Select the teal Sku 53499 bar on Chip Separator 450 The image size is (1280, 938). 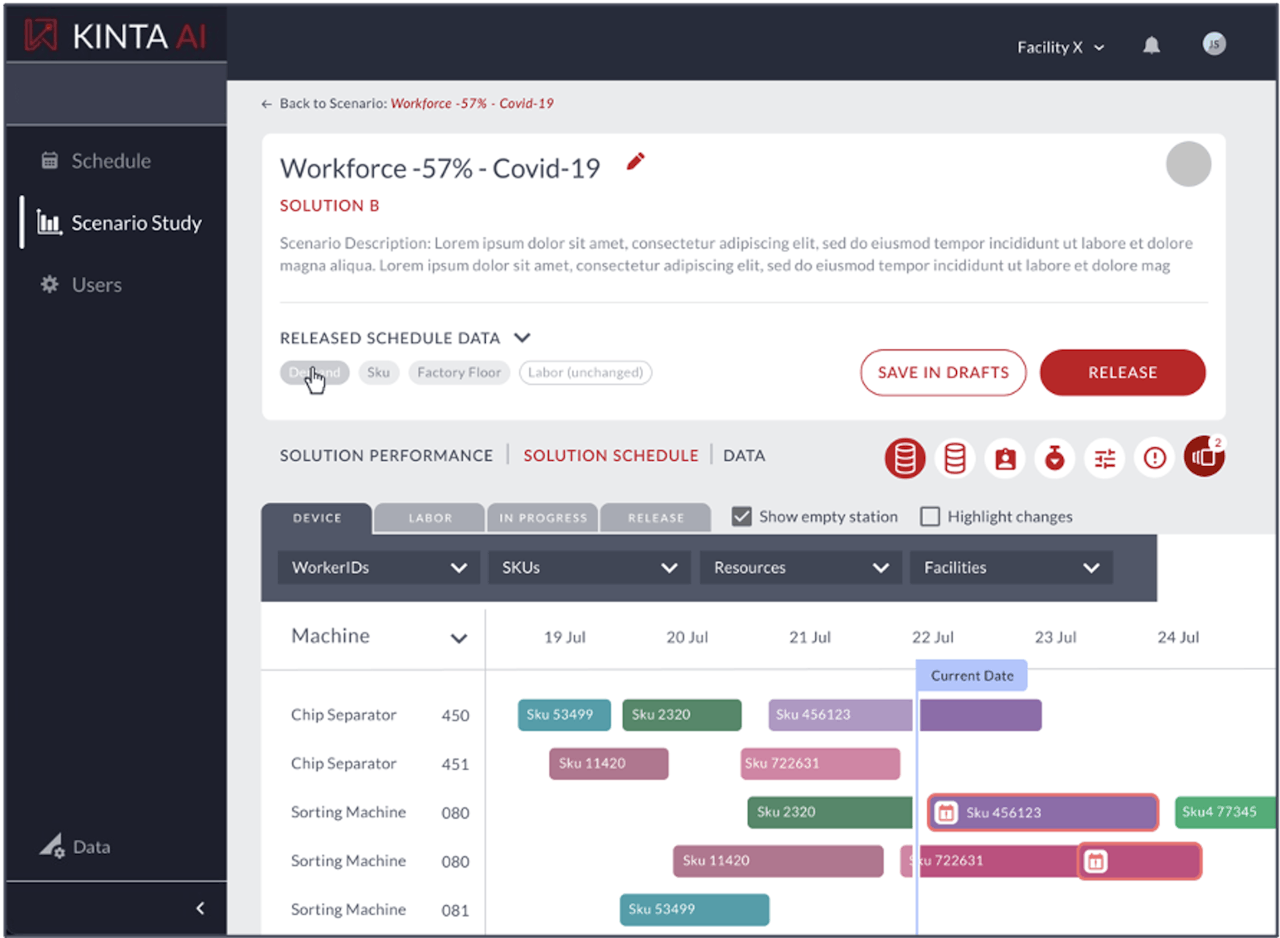pyautogui.click(x=564, y=715)
